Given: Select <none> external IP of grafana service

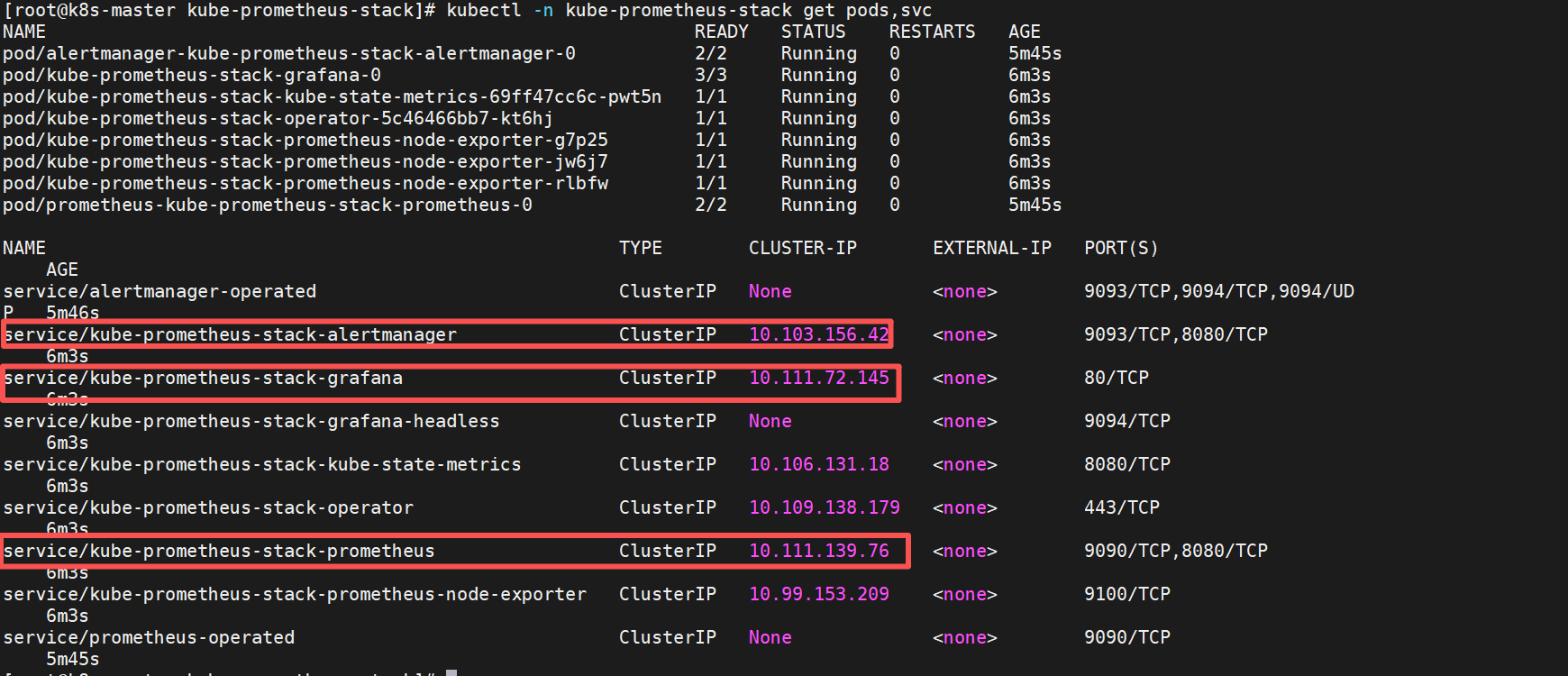Looking at the screenshot, I should tap(965, 378).
